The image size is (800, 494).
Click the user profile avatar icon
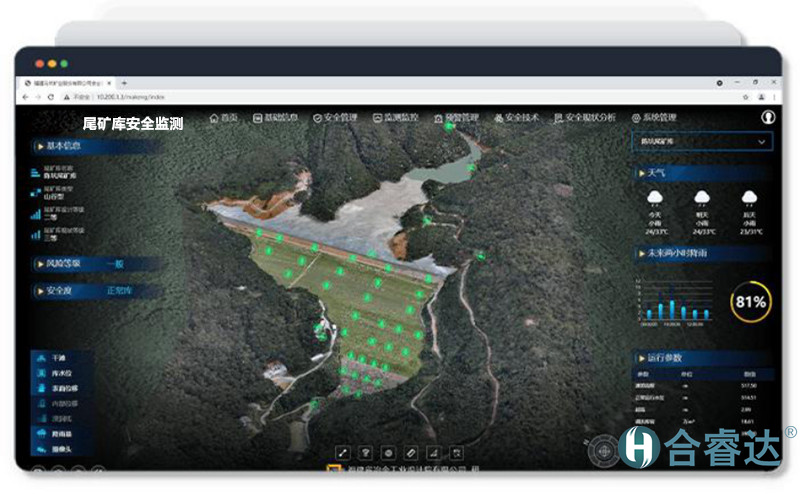pyautogui.click(x=768, y=117)
